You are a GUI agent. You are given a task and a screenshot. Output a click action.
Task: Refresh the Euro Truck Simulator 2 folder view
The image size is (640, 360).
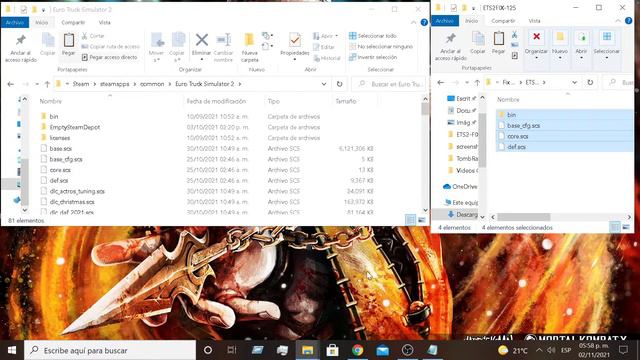pyautogui.click(x=340, y=84)
